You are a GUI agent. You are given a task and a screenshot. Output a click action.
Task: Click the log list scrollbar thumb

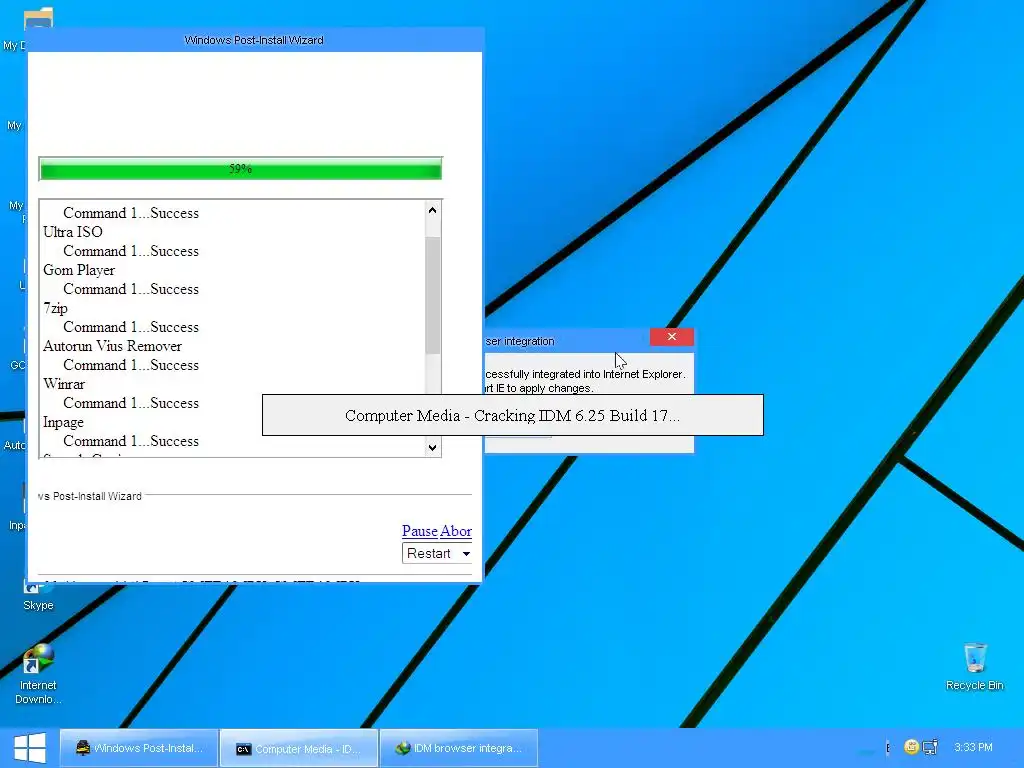432,295
